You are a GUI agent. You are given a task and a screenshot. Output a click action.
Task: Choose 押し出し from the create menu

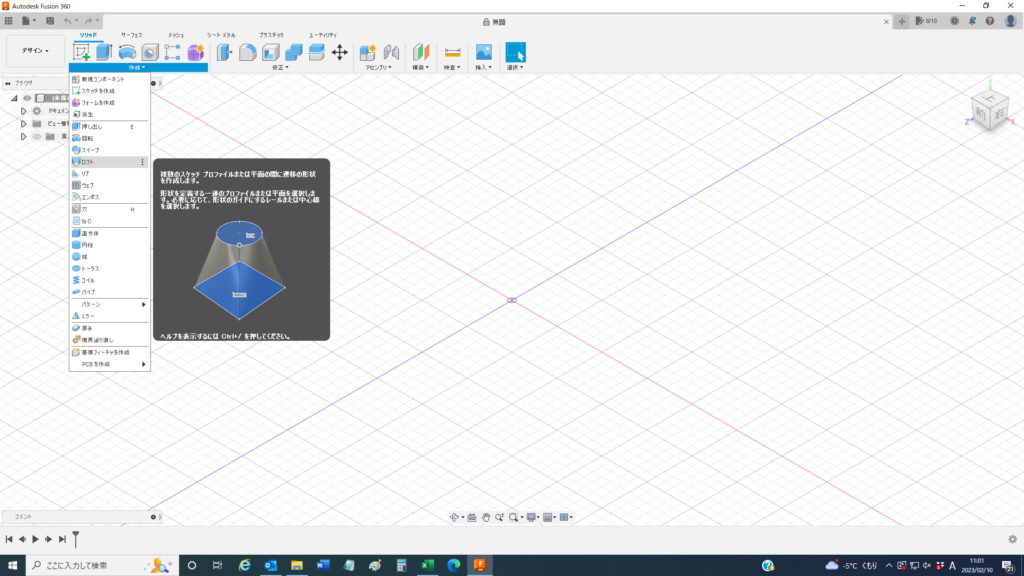click(x=110, y=127)
